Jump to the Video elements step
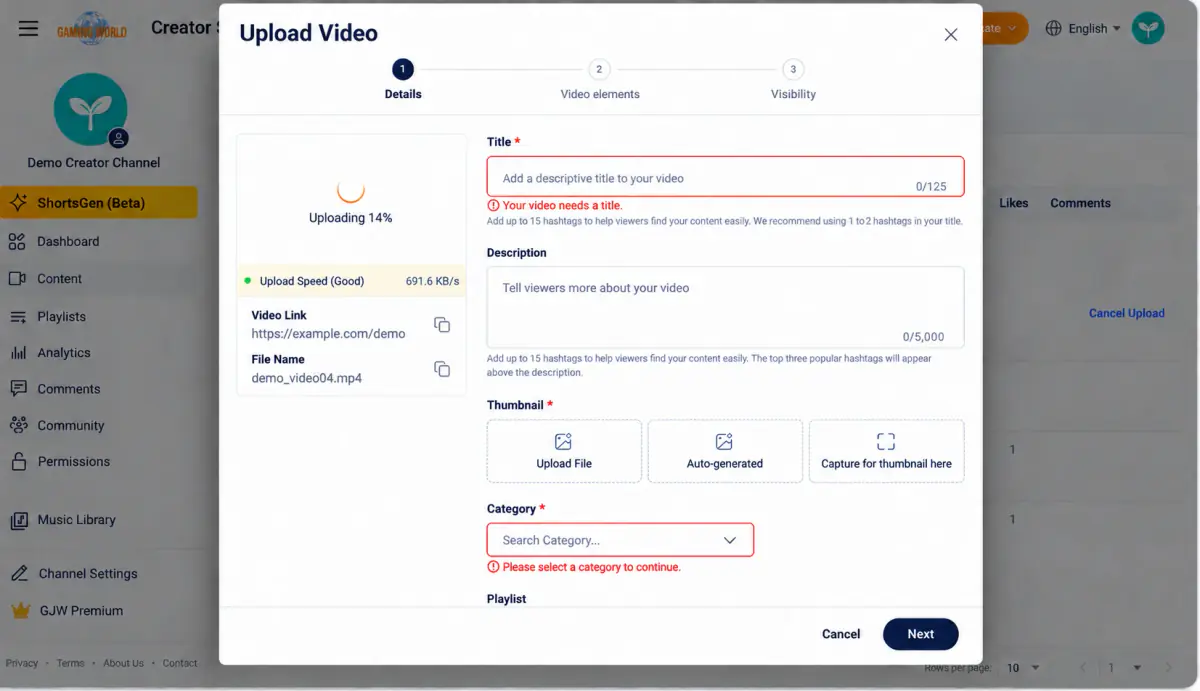1200x691 pixels. [600, 80]
